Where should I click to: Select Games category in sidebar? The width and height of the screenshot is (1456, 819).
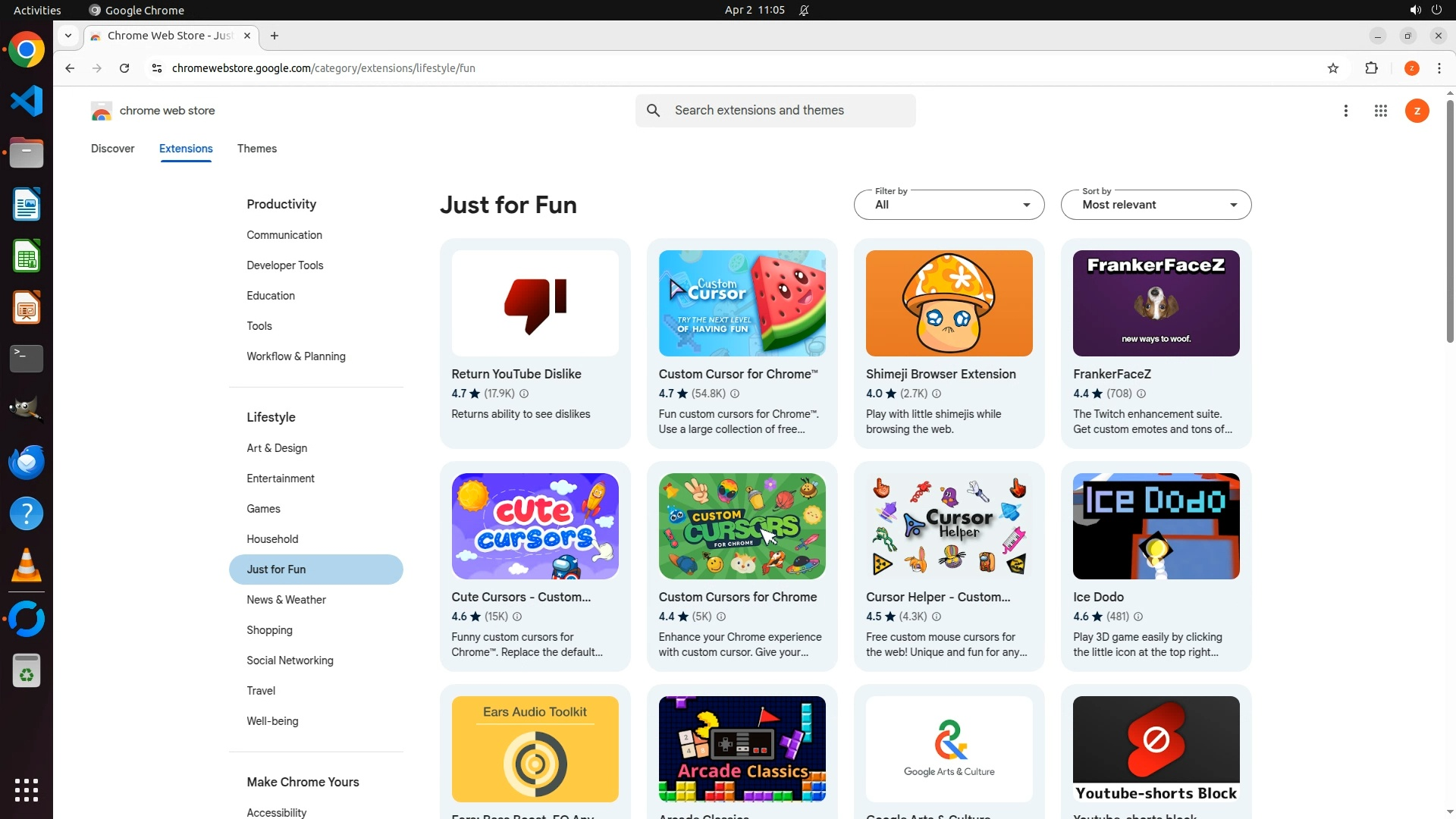point(263,509)
